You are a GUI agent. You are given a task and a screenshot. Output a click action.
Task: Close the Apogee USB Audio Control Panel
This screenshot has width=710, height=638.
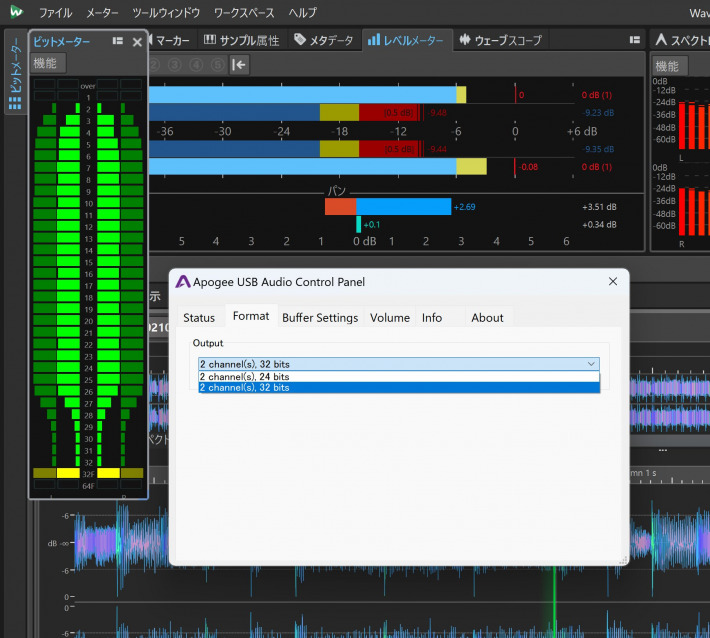coord(613,282)
